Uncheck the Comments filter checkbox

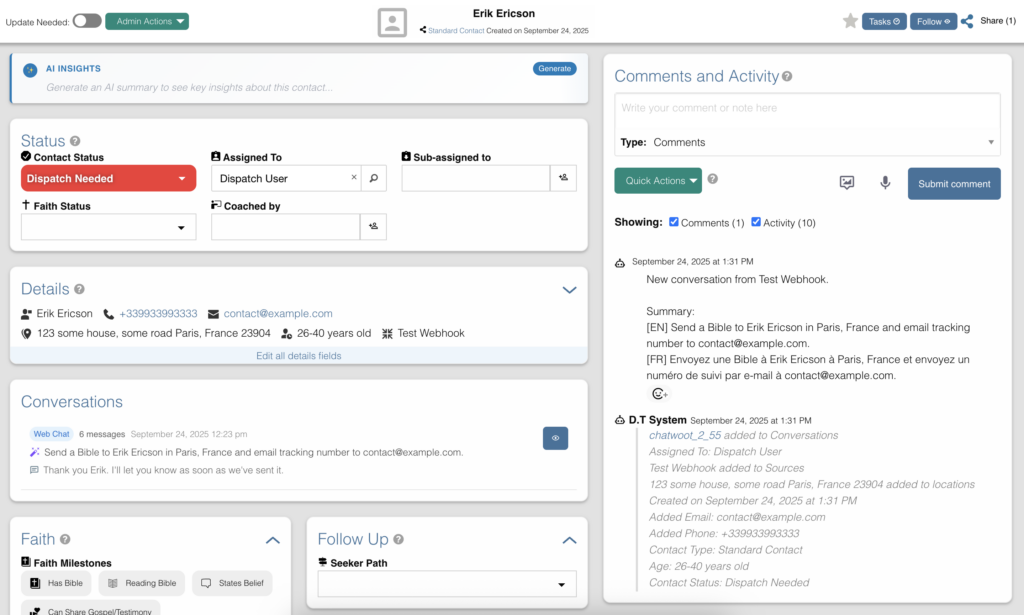[674, 222]
